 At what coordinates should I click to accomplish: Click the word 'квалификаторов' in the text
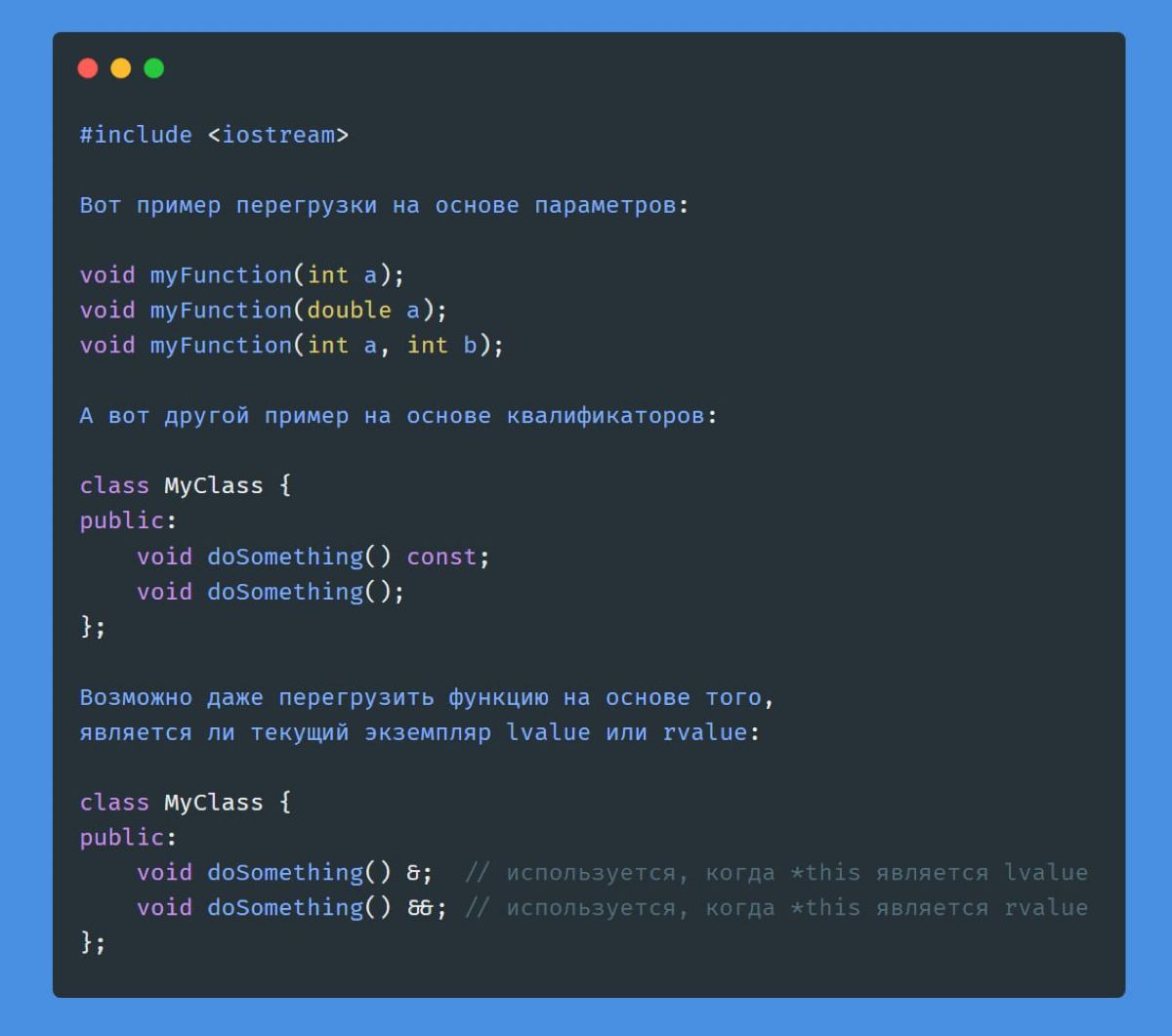[x=606, y=416]
